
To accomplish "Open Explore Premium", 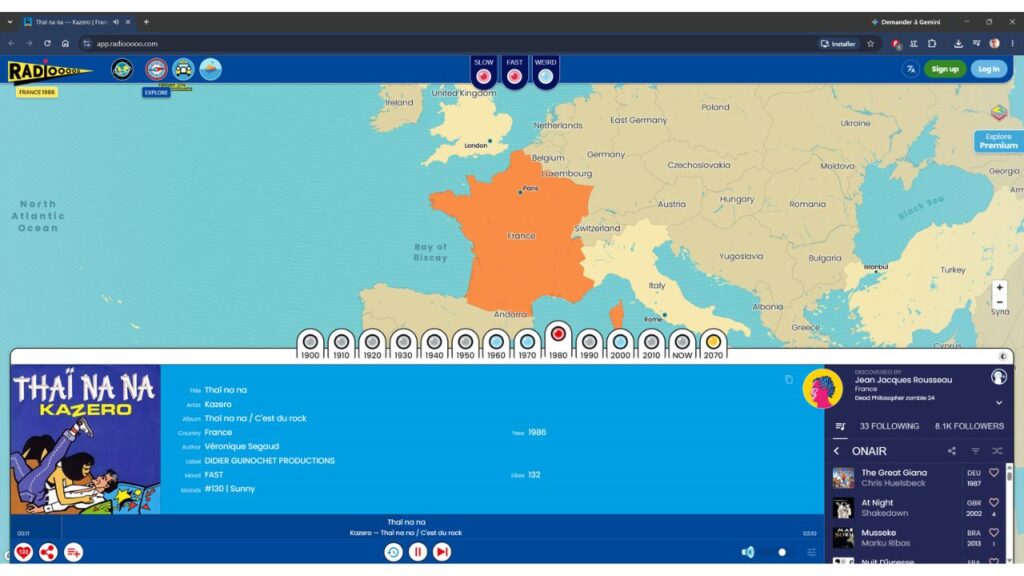I will (998, 141).
